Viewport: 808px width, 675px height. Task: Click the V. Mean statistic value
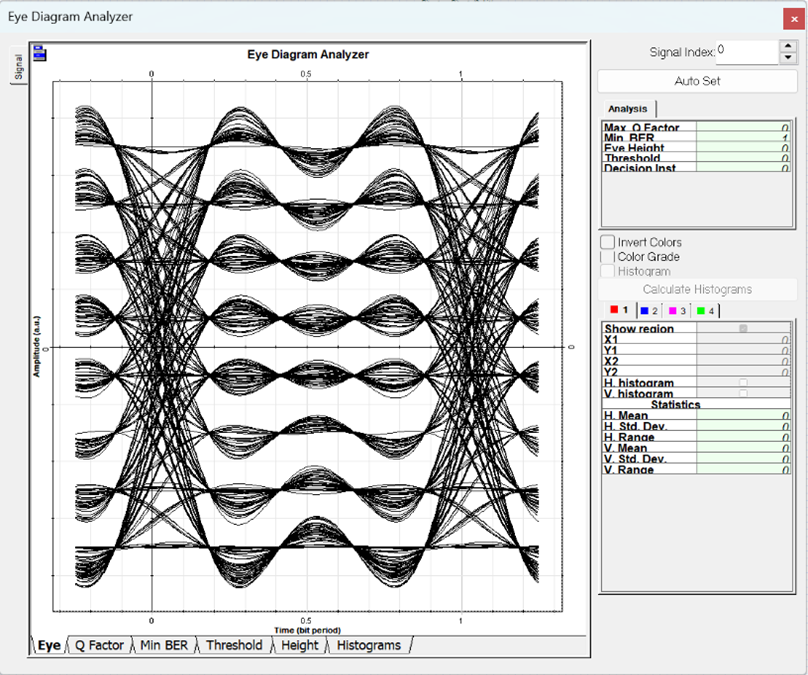tap(743, 448)
